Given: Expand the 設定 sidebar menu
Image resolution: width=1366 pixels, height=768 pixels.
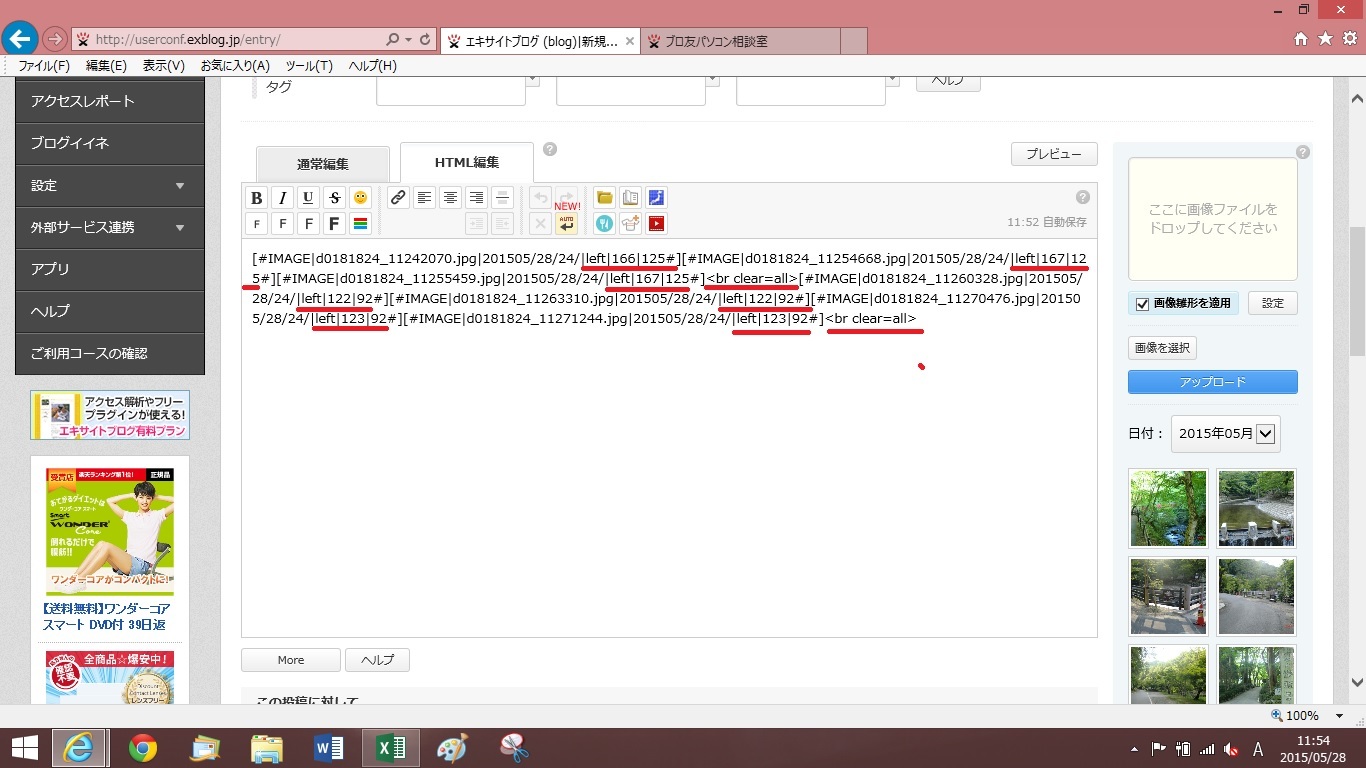Looking at the screenshot, I should (110, 185).
